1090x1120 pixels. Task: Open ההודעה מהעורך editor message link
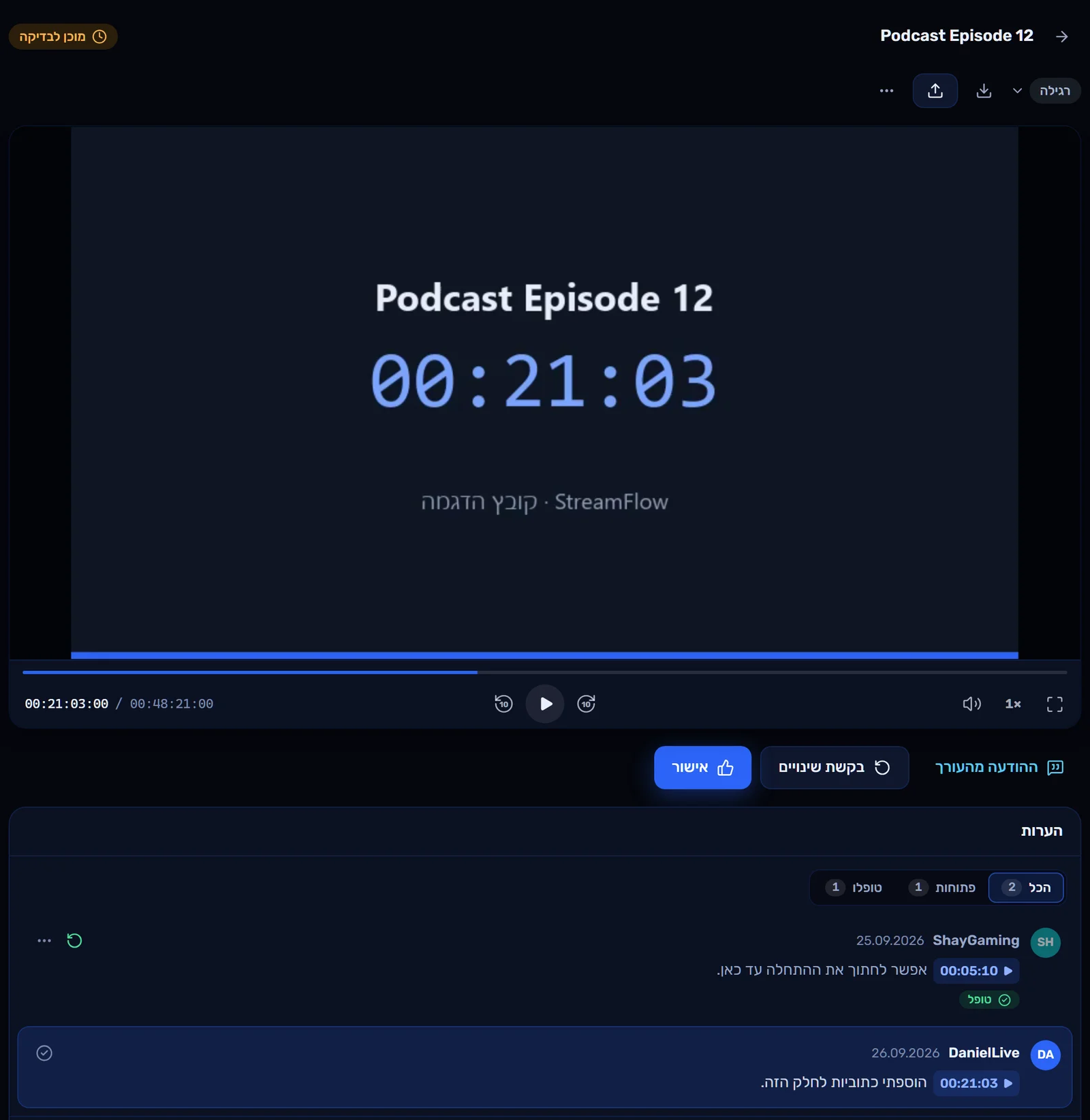click(x=999, y=768)
